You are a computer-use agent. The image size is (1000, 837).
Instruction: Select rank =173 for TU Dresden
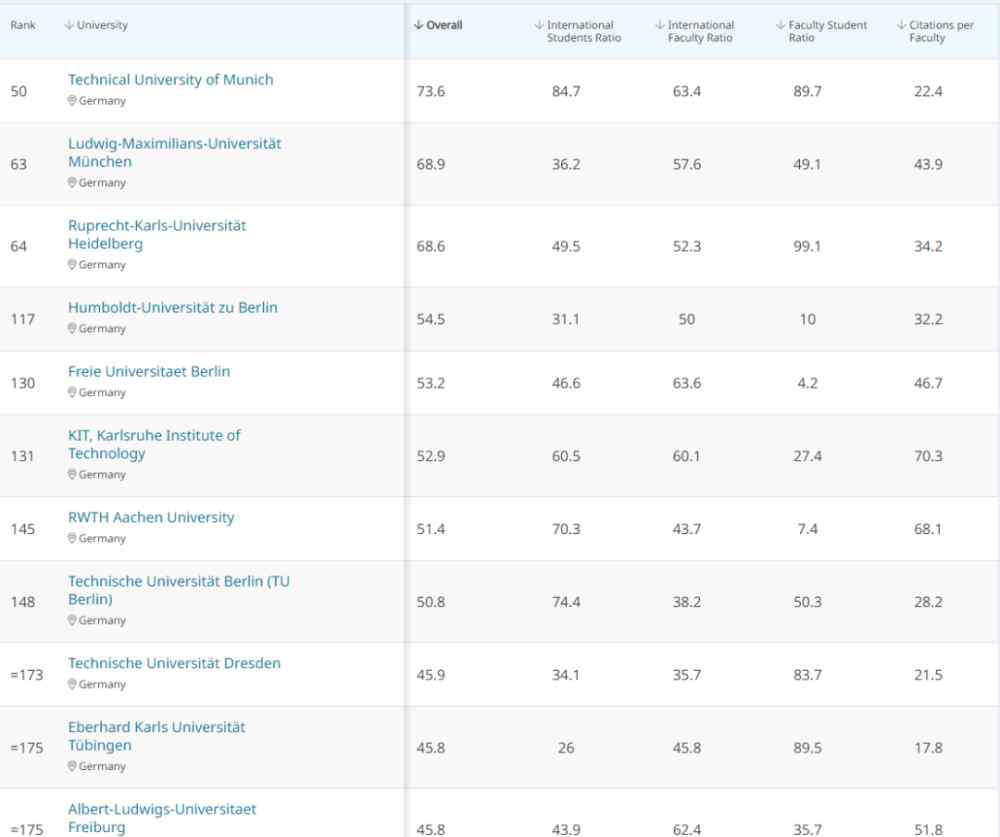[27, 675]
